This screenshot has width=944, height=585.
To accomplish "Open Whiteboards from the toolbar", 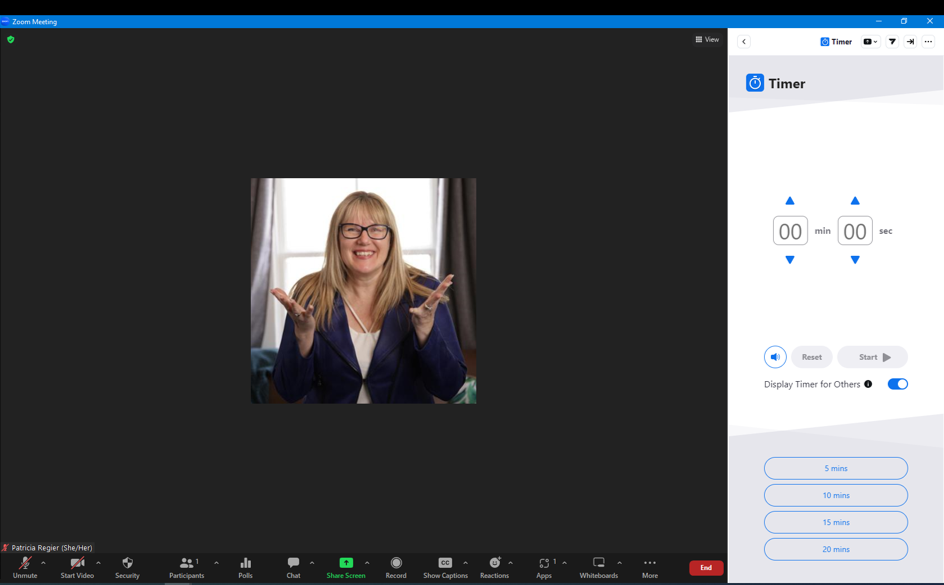I will (x=598, y=567).
